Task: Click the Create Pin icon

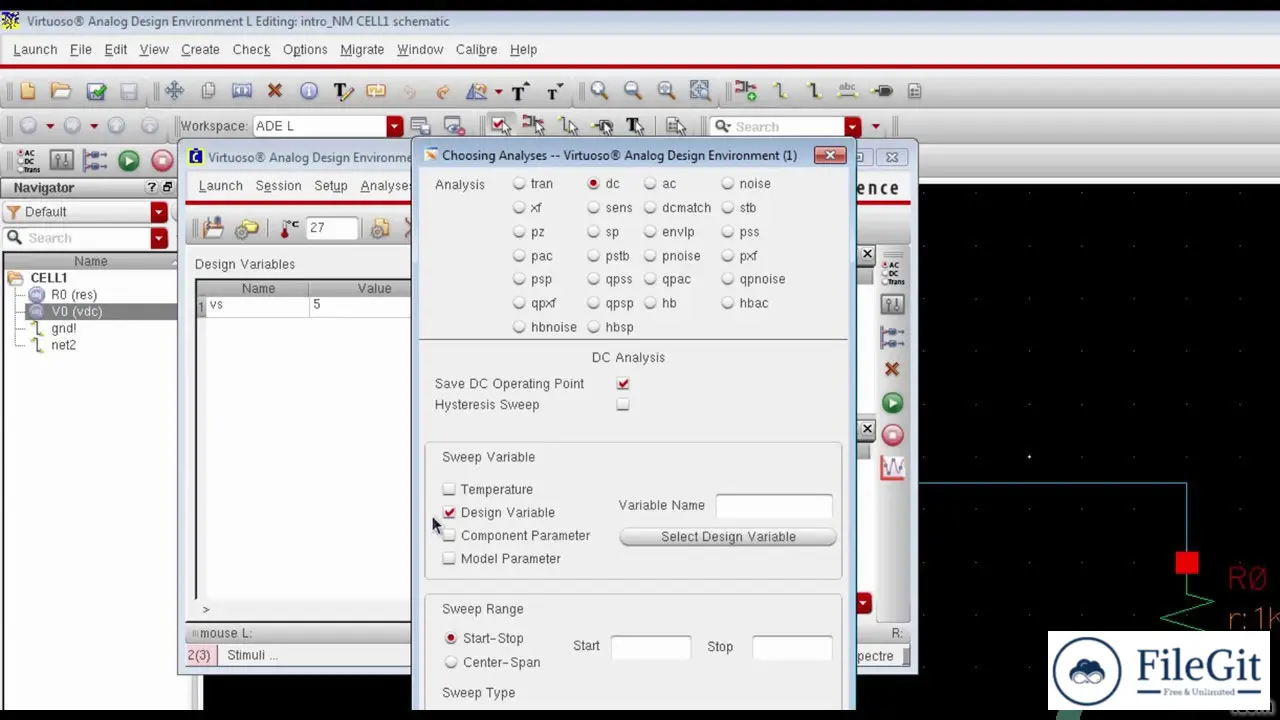Action: pos(882,91)
